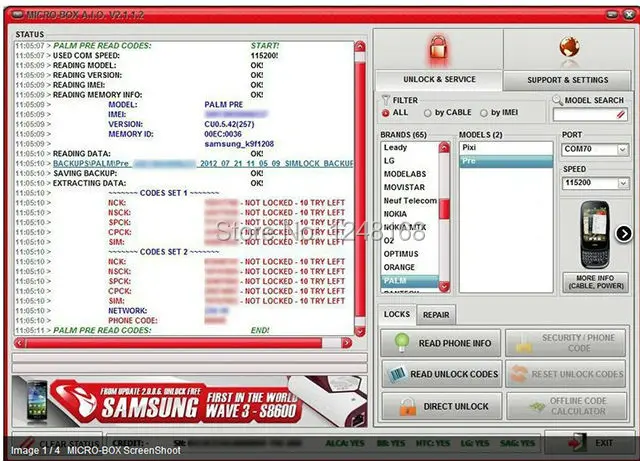The image size is (640, 461).
Task: Click the Samsung Wave 3 S8600 banner
Action: pyautogui.click(x=189, y=402)
